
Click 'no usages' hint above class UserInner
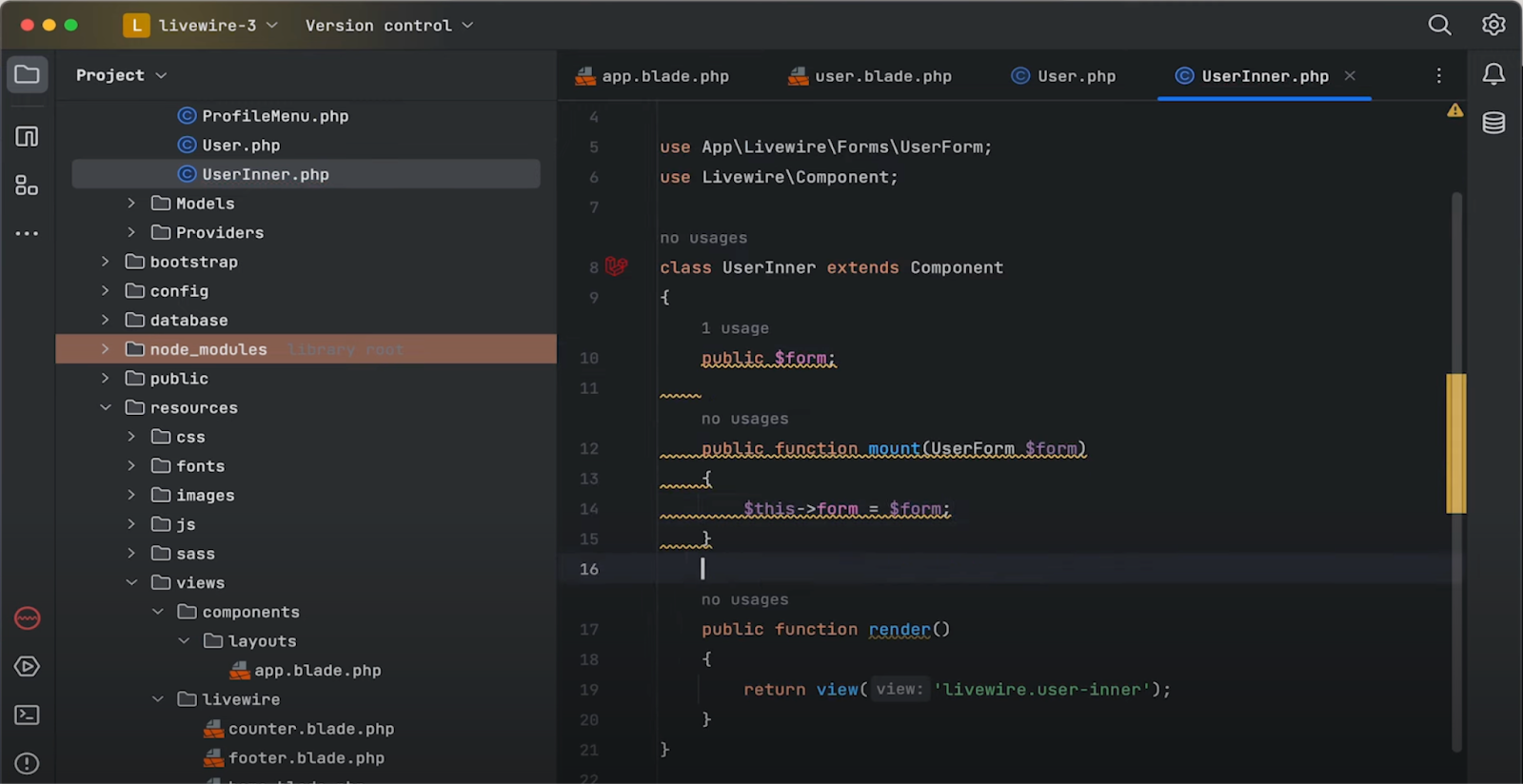(x=703, y=238)
